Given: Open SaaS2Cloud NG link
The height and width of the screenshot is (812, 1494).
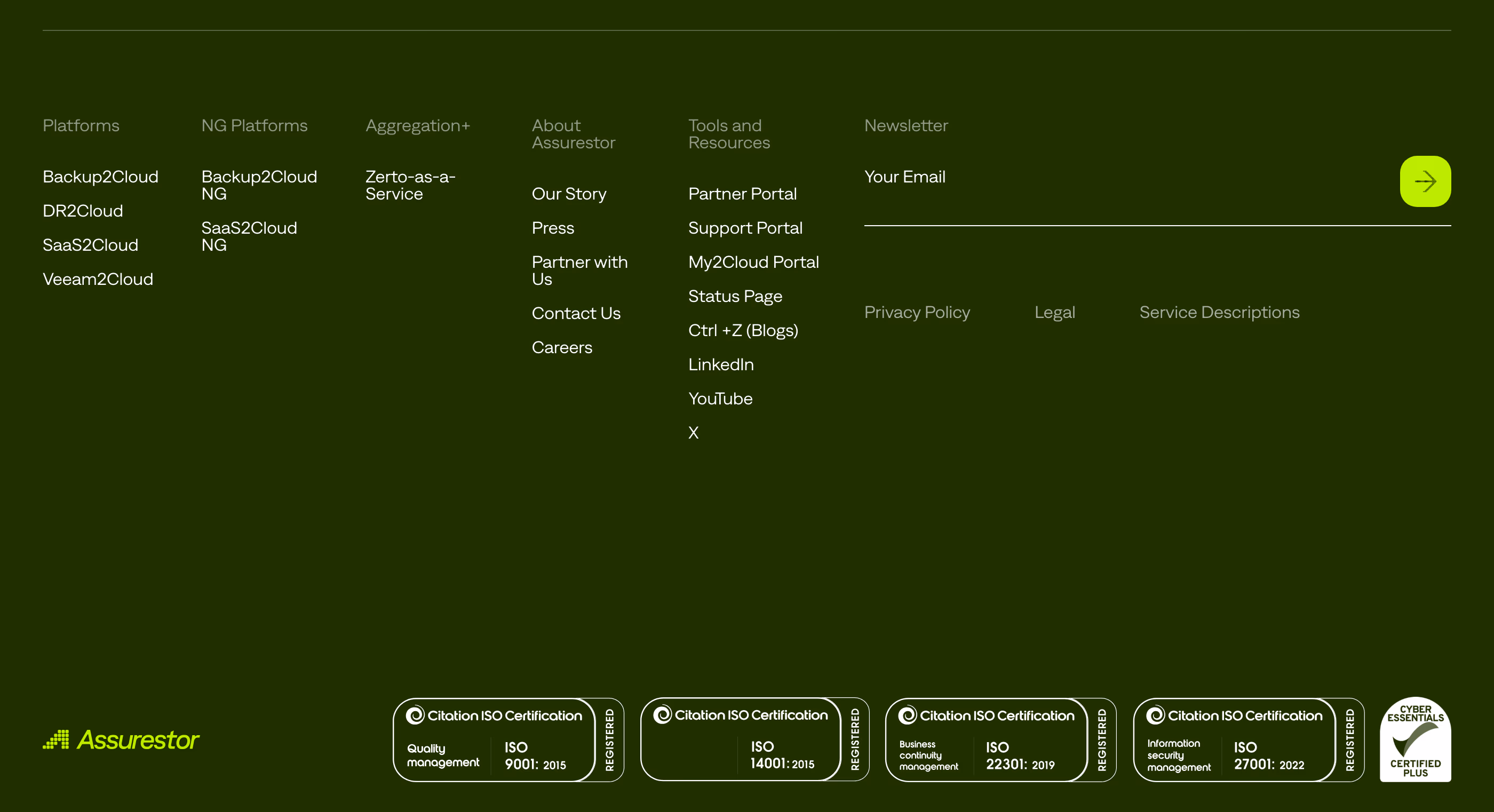Looking at the screenshot, I should click(x=249, y=237).
